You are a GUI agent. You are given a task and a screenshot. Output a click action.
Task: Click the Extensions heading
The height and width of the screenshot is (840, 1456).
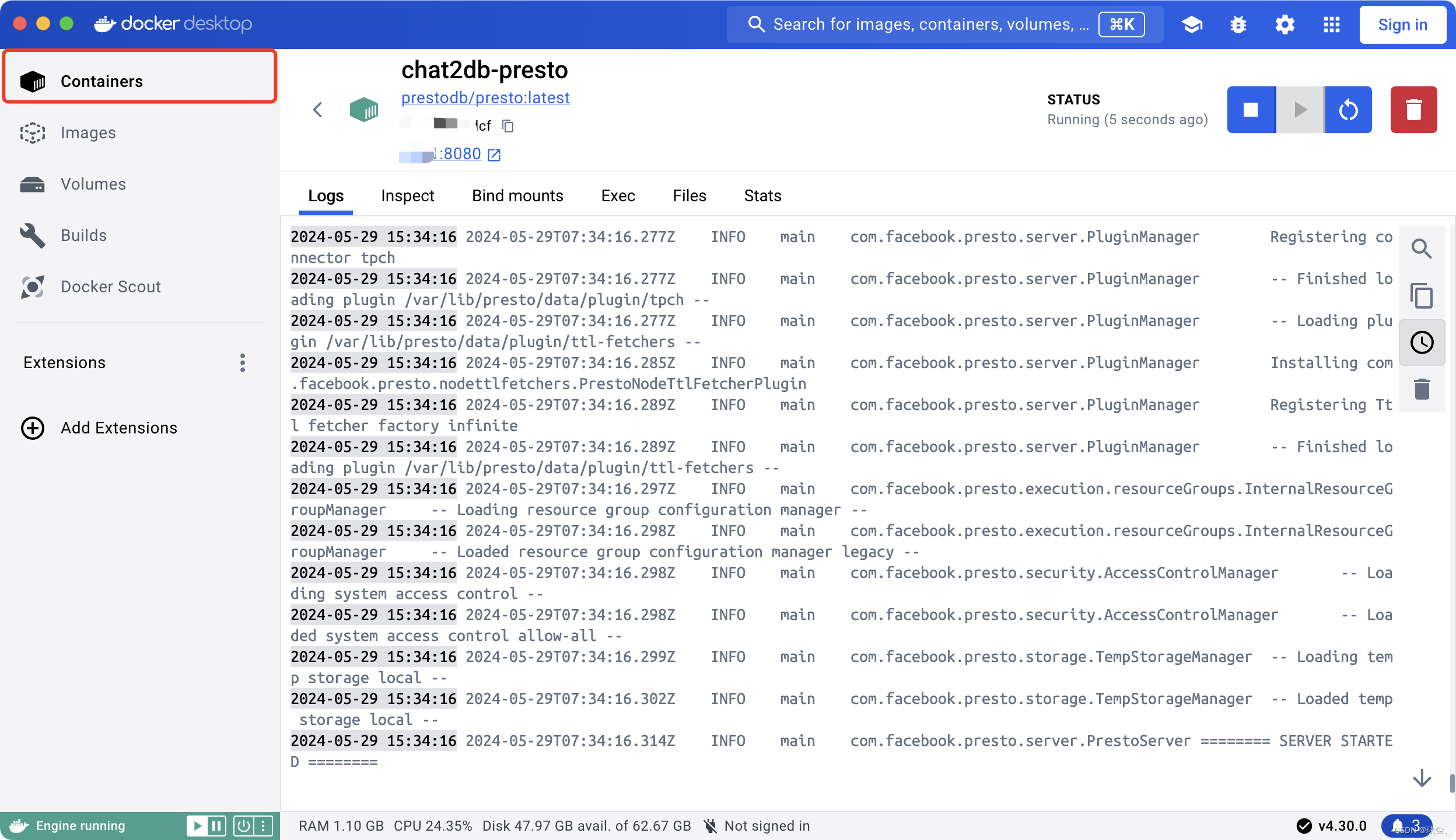(65, 363)
